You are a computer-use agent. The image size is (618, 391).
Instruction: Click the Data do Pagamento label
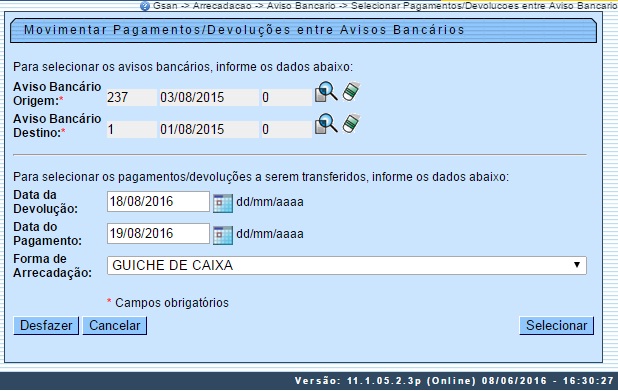click(x=47, y=234)
